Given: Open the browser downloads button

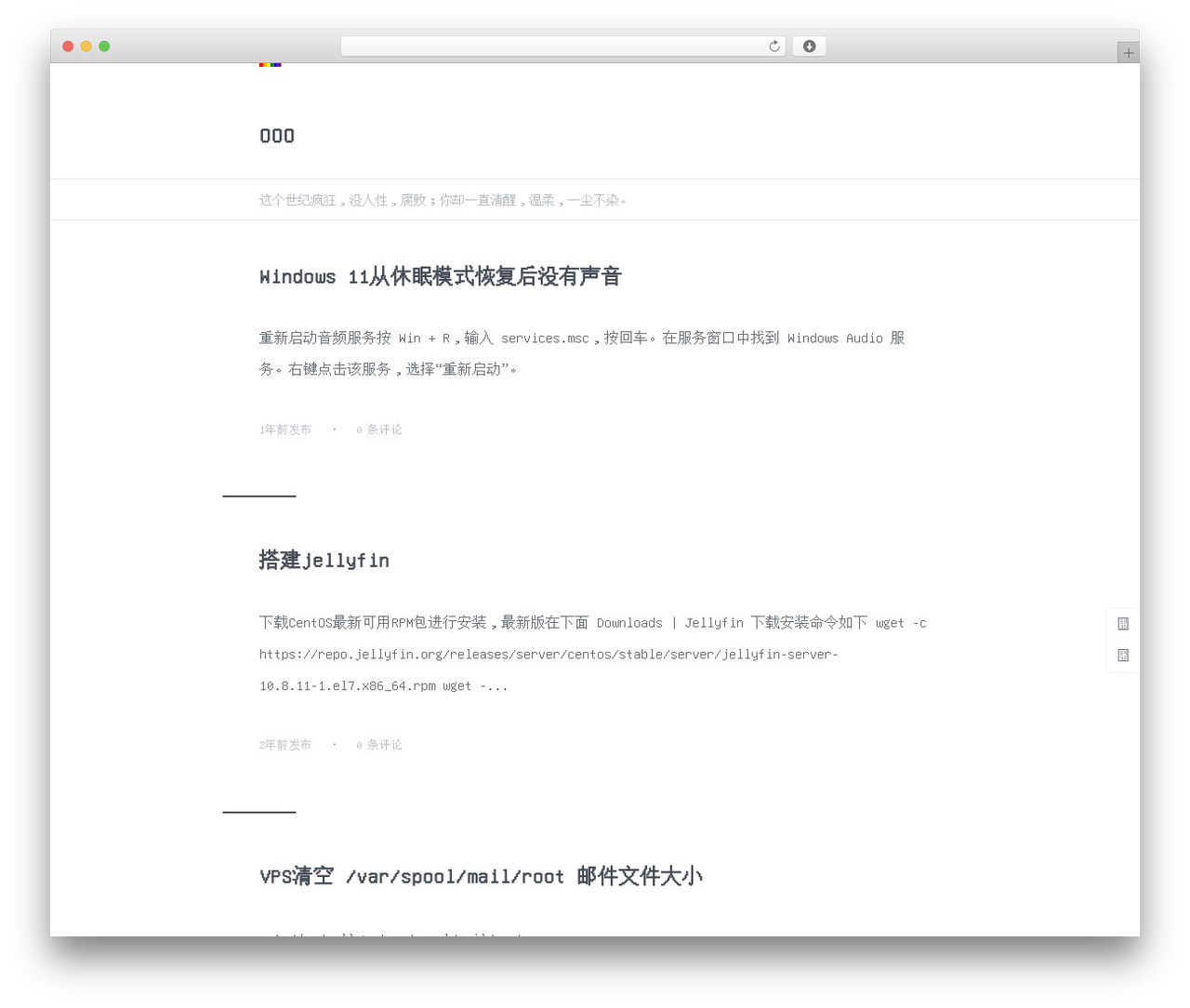Looking at the screenshot, I should [x=809, y=46].
